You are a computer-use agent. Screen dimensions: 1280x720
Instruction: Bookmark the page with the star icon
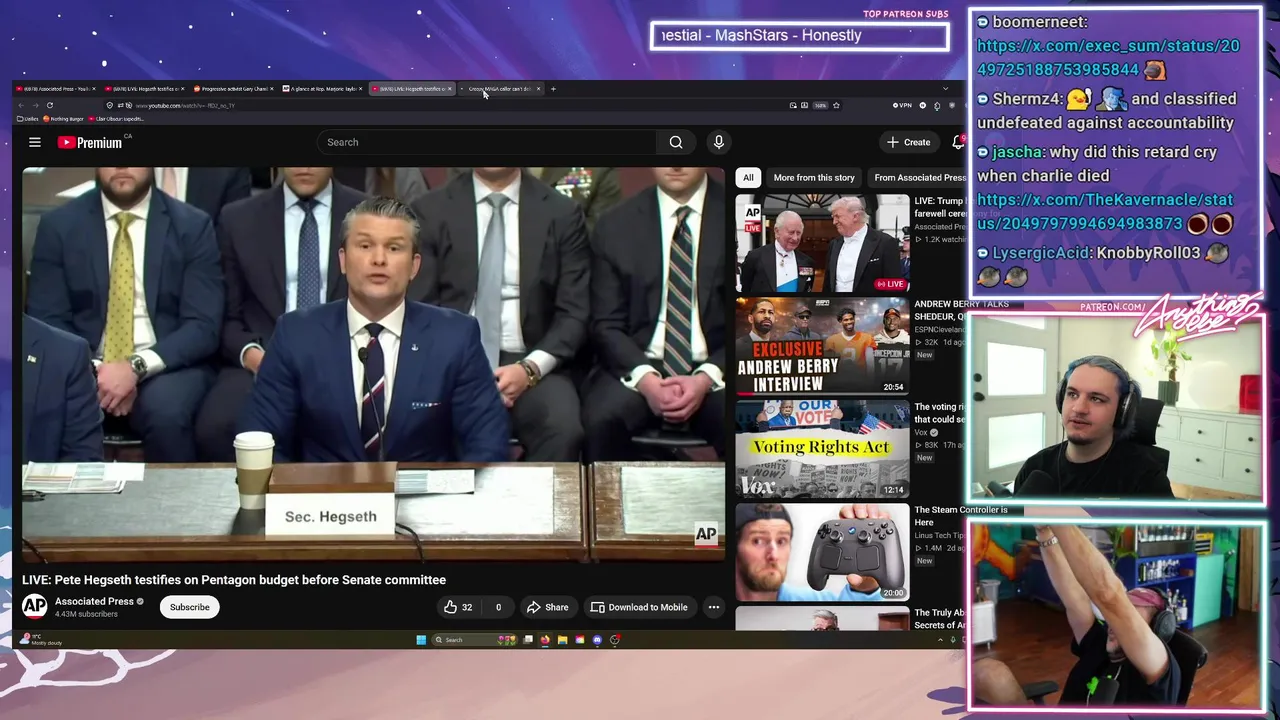pyautogui.click(x=836, y=105)
